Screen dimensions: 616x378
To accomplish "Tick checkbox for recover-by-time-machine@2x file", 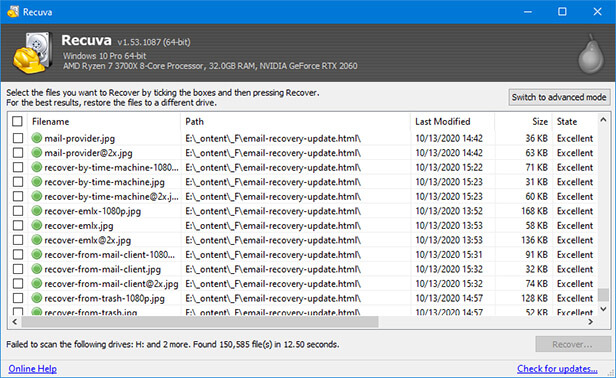I will tap(18, 196).
